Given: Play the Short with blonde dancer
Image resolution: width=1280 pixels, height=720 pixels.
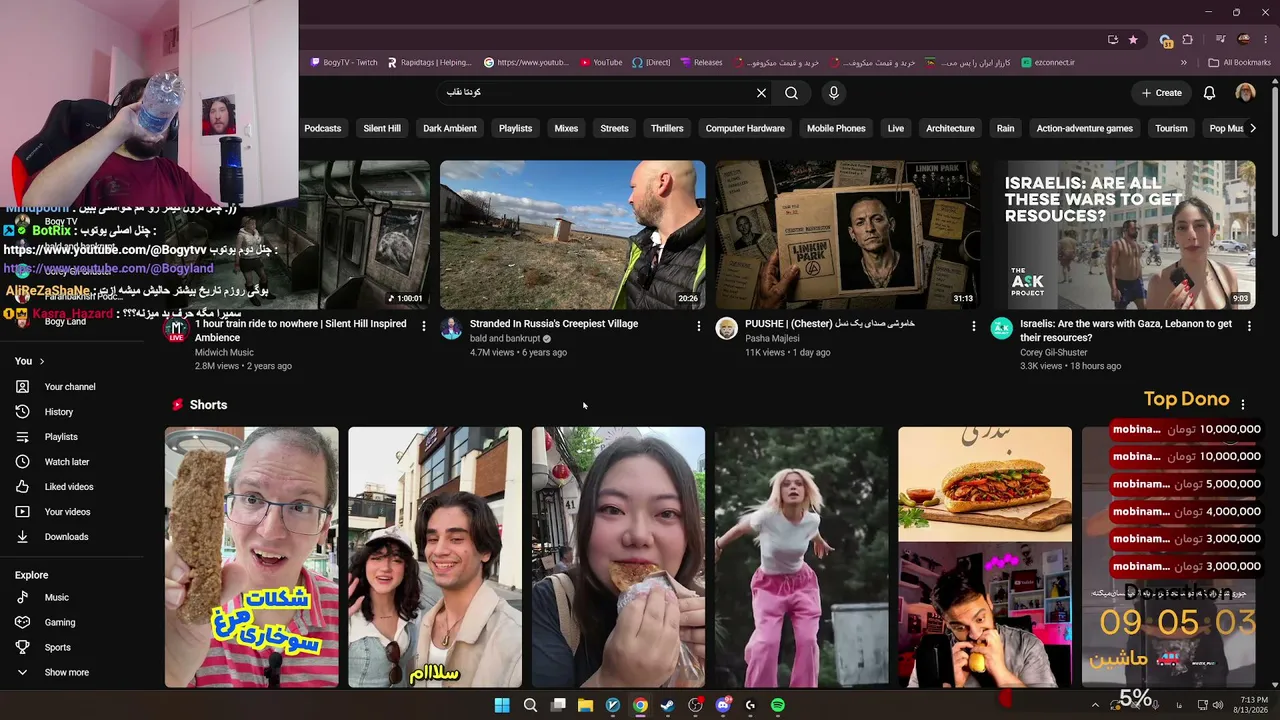Looking at the screenshot, I should pos(802,557).
